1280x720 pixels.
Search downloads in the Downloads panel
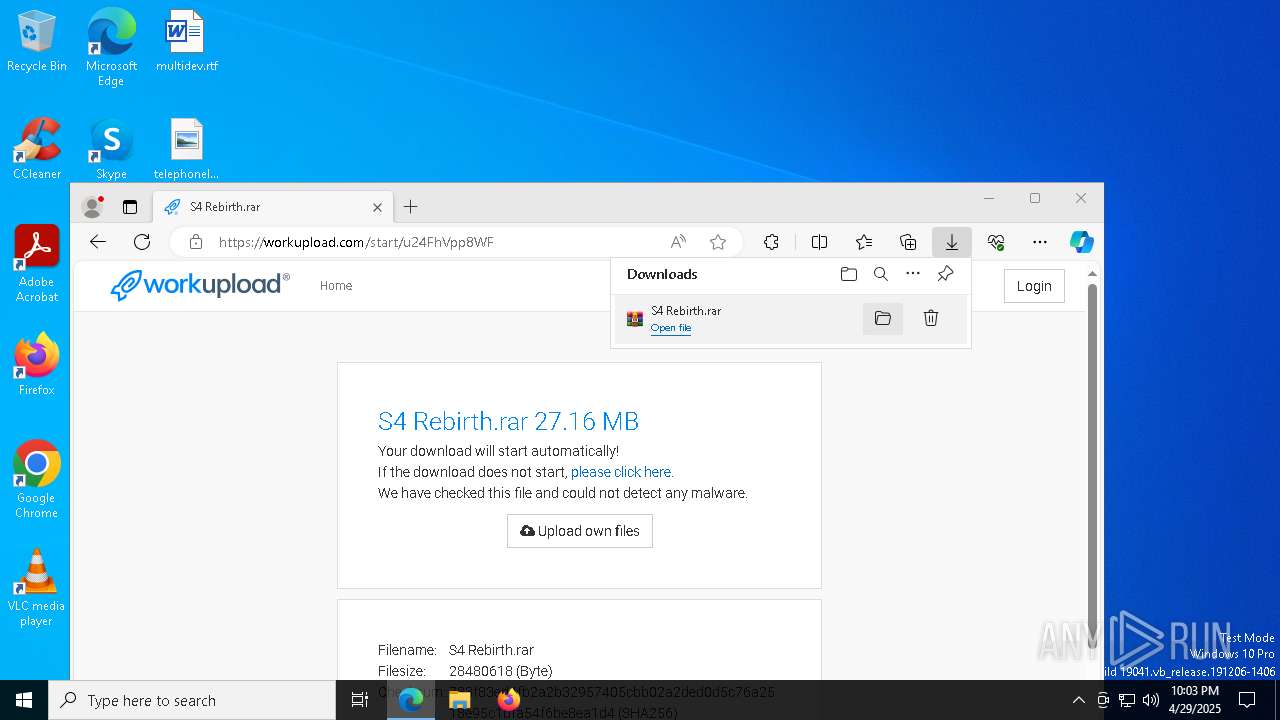(881, 274)
